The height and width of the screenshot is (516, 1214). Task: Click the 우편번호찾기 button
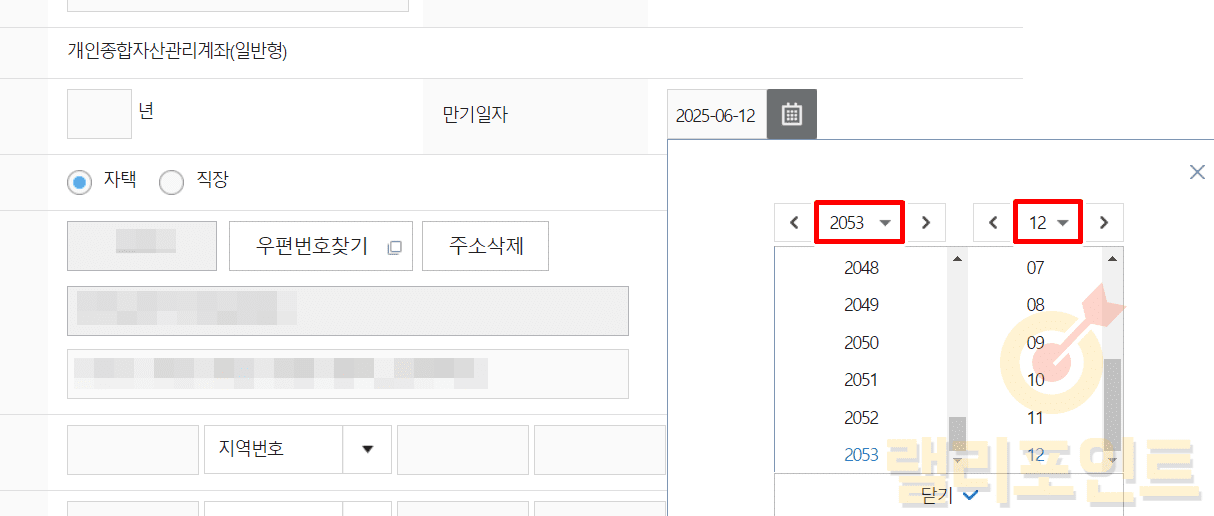tap(320, 246)
